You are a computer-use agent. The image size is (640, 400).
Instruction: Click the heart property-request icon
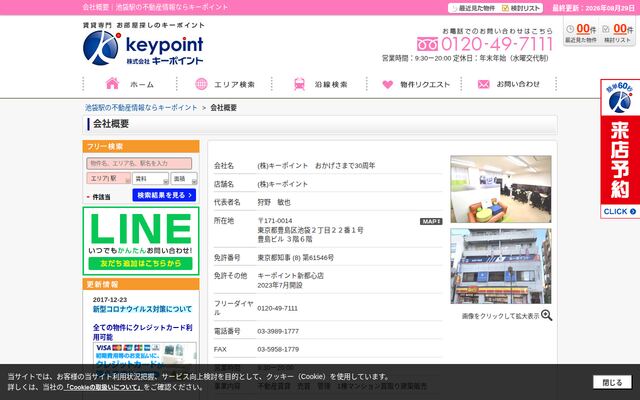pyautogui.click(x=387, y=84)
